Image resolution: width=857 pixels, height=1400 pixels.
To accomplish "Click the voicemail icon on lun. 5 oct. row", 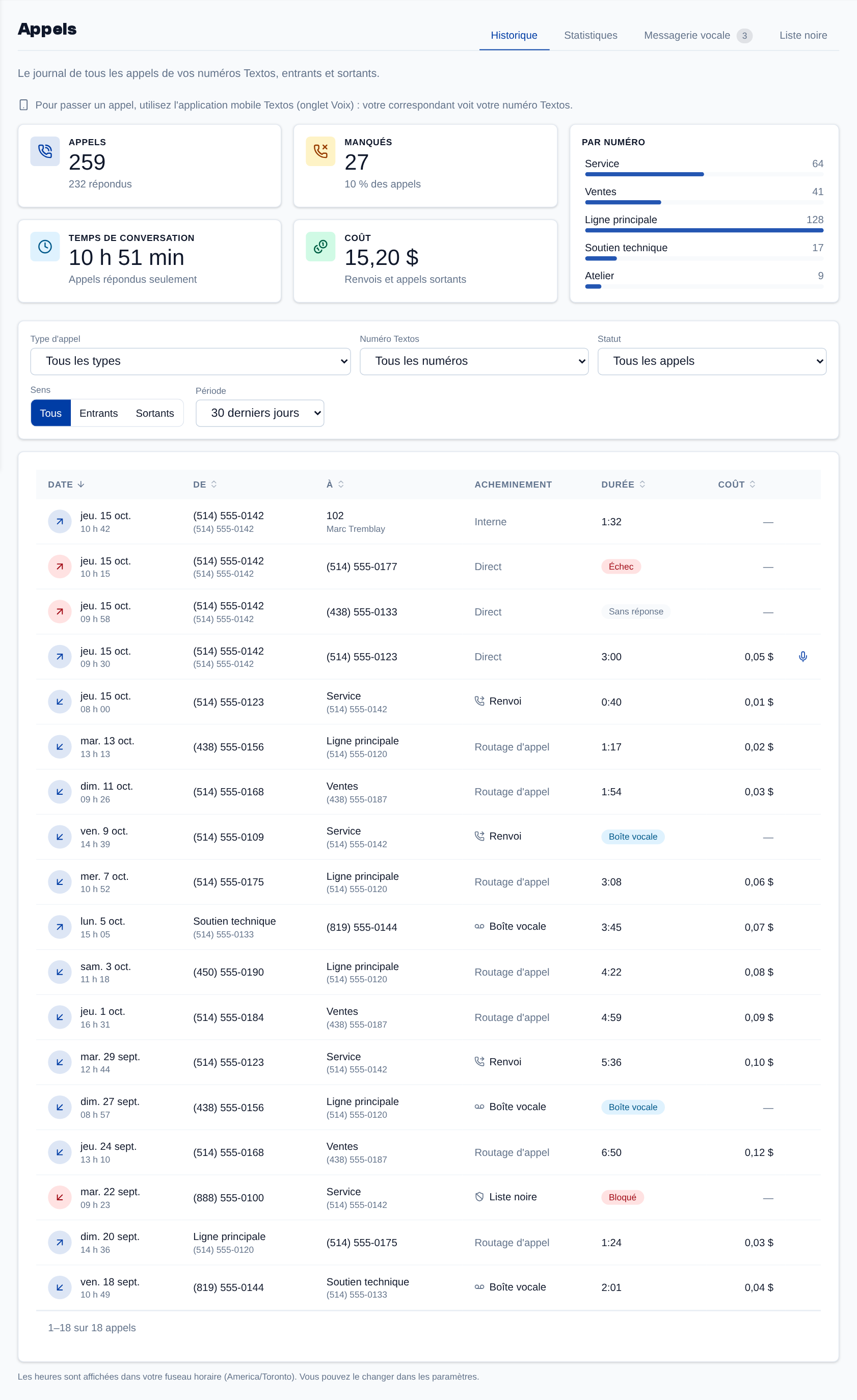I will coord(479,926).
